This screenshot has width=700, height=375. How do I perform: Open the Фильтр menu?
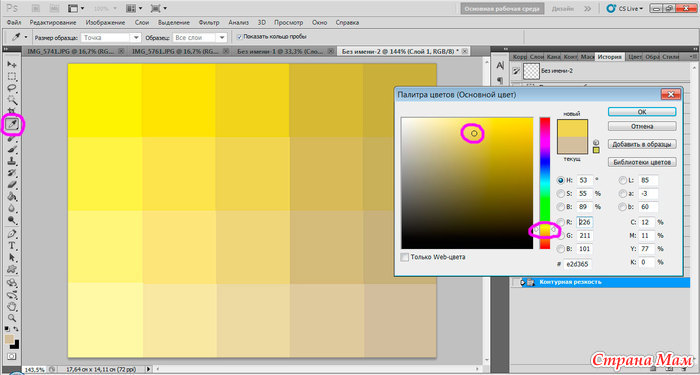pyautogui.click(x=209, y=22)
